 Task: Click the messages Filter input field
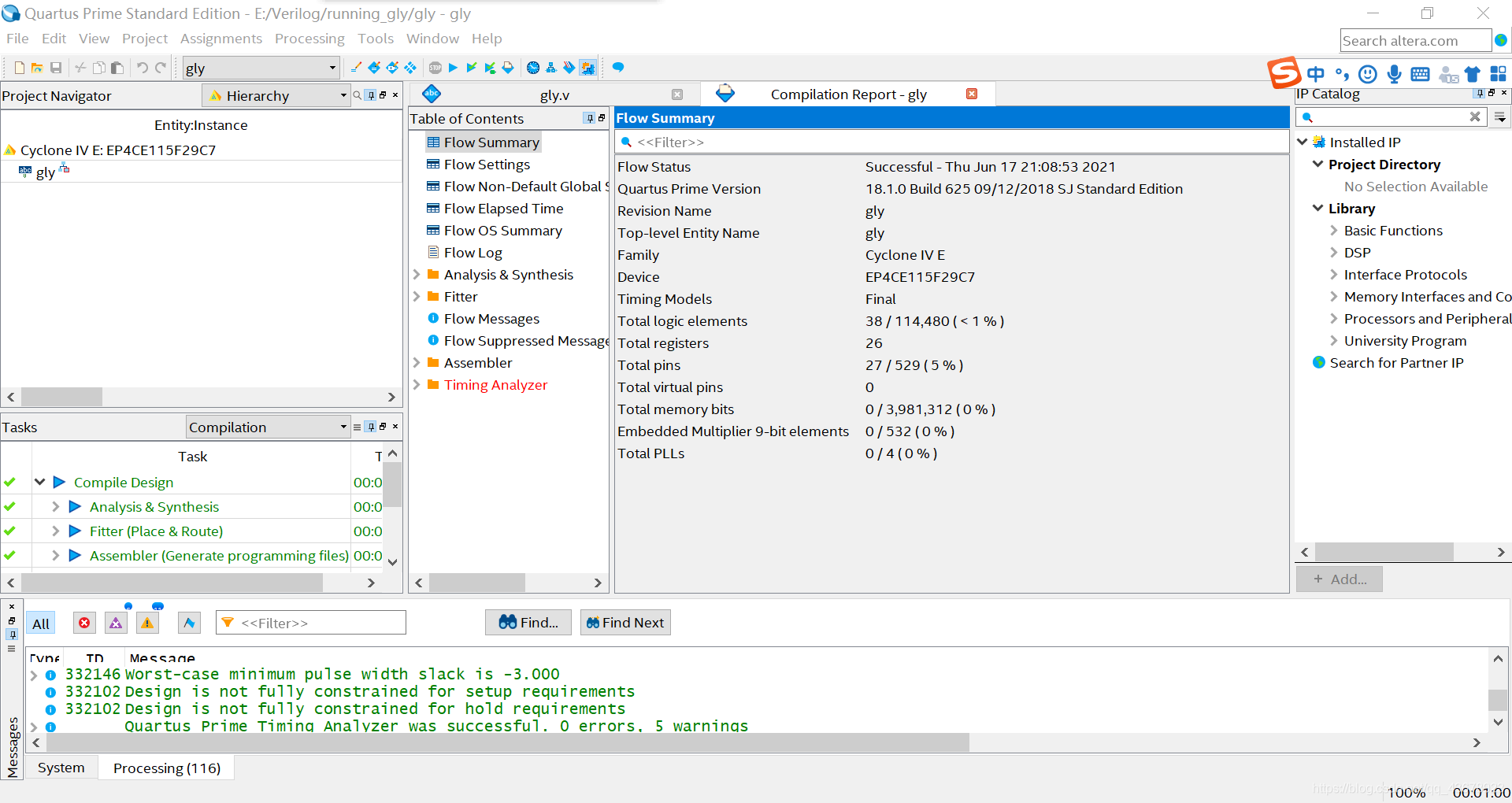click(311, 623)
